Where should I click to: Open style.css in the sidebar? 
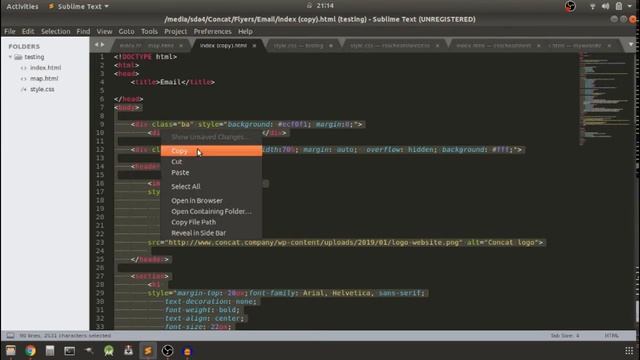point(42,89)
